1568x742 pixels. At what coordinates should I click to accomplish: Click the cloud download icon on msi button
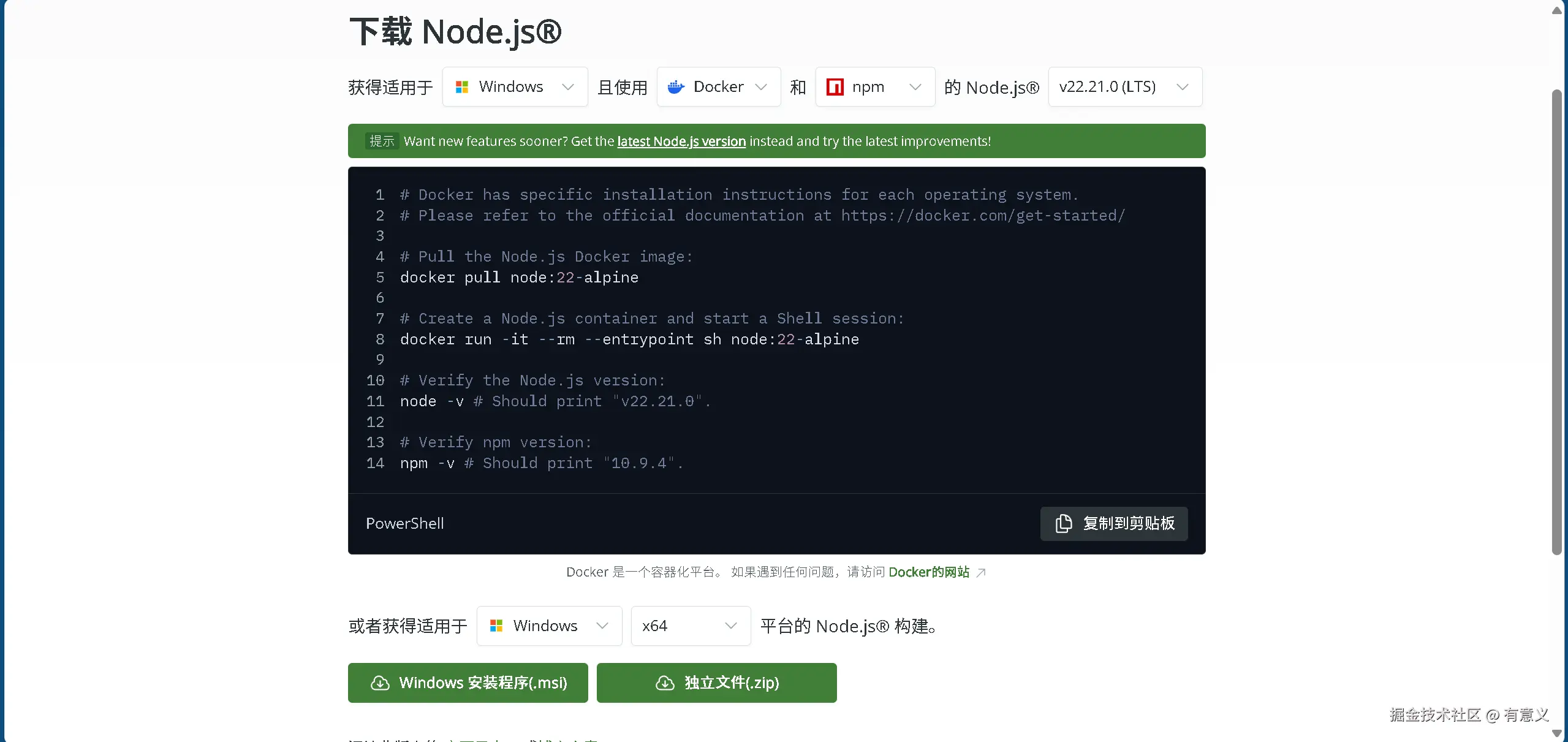point(380,683)
